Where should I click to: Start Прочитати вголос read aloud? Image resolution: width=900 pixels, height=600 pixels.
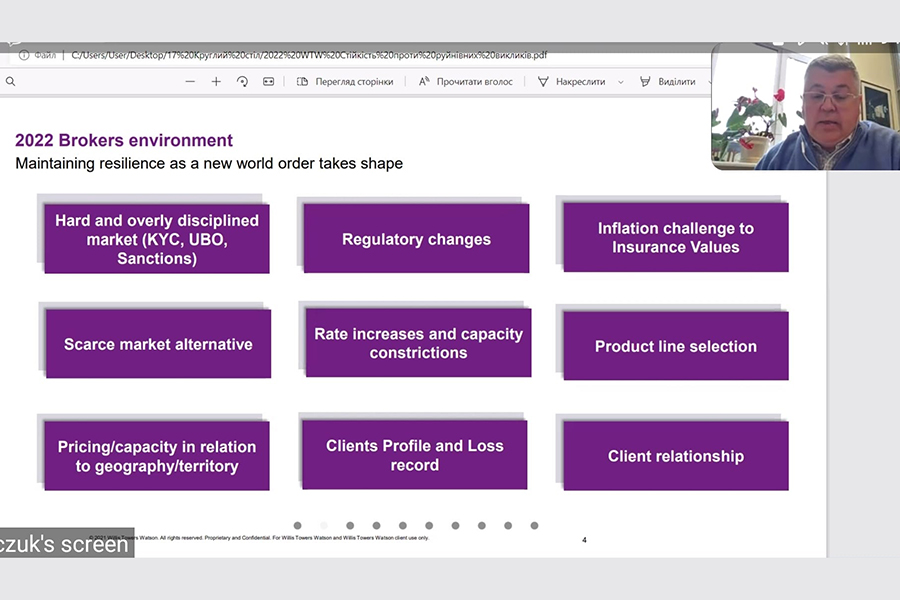point(465,82)
